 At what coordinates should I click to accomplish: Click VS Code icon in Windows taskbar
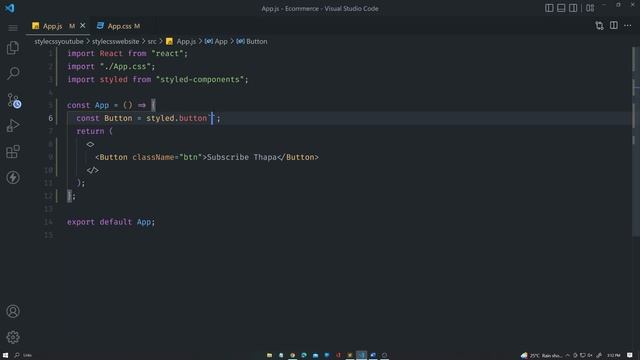click(x=361, y=356)
